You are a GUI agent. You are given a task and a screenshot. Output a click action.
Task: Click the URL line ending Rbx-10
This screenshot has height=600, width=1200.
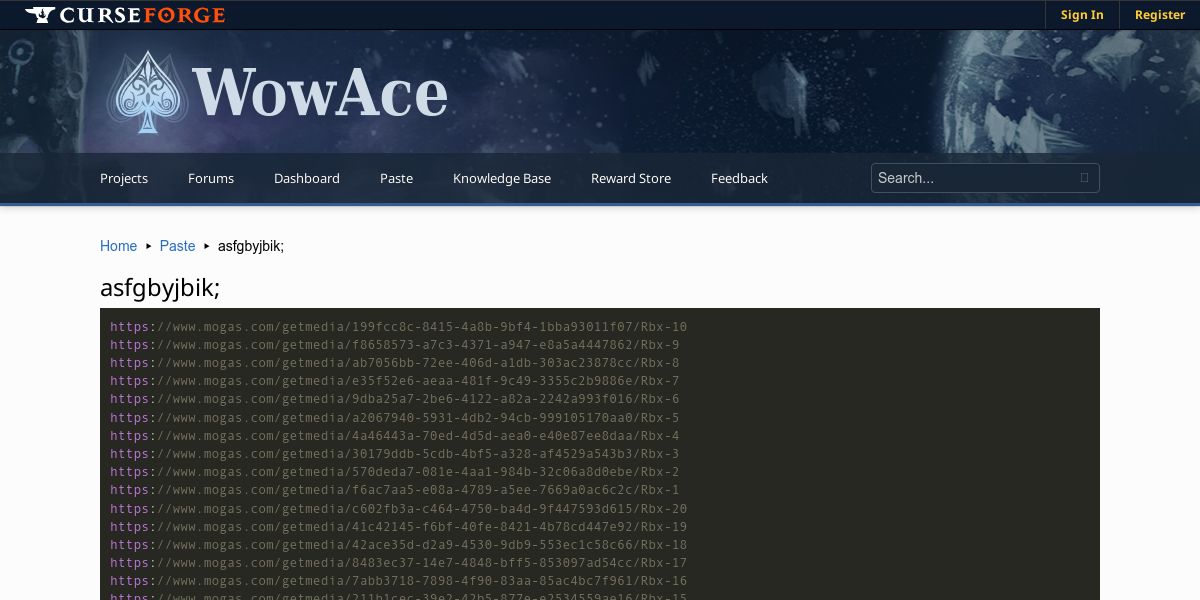click(x=398, y=327)
